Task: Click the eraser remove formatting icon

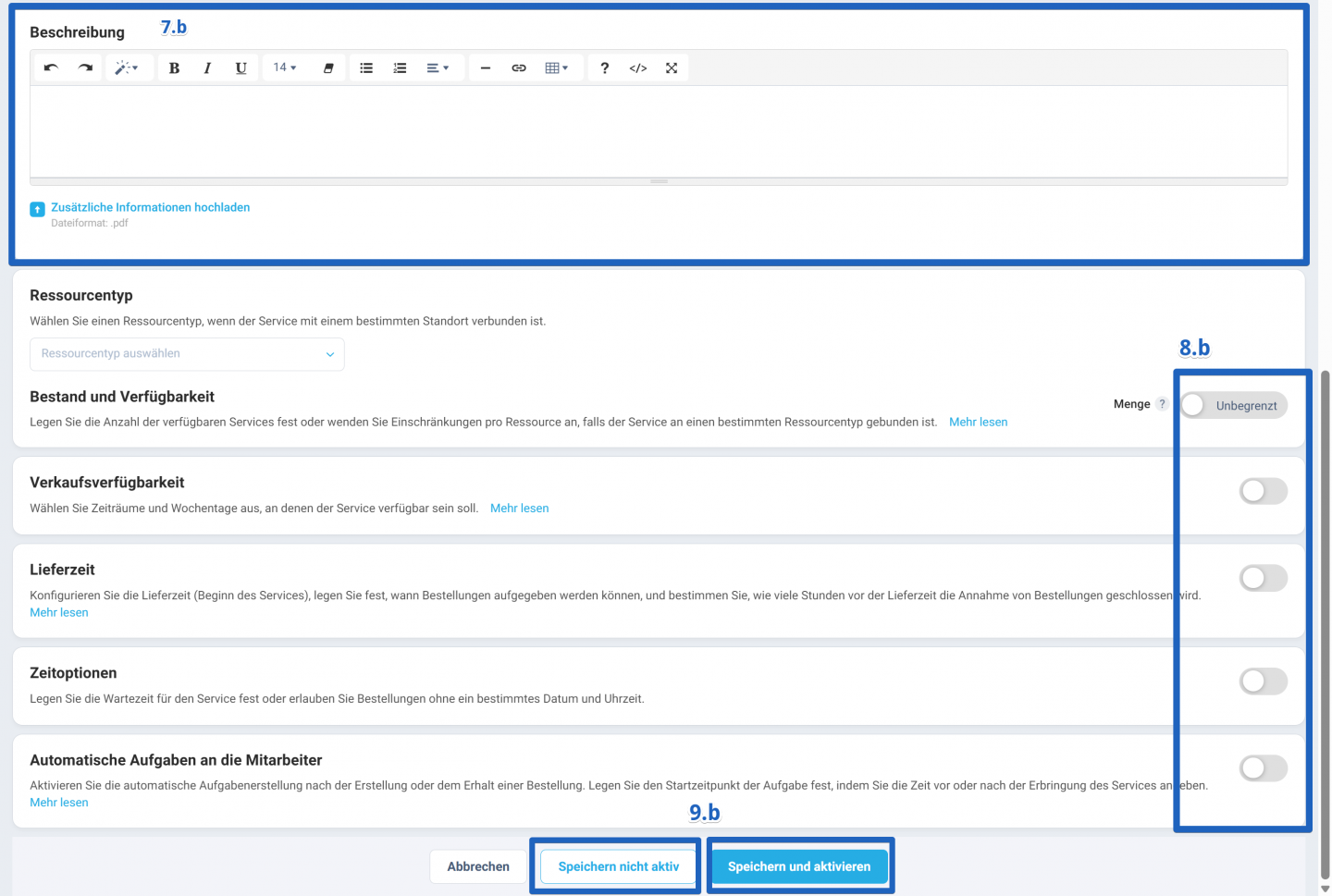Action: (x=327, y=68)
